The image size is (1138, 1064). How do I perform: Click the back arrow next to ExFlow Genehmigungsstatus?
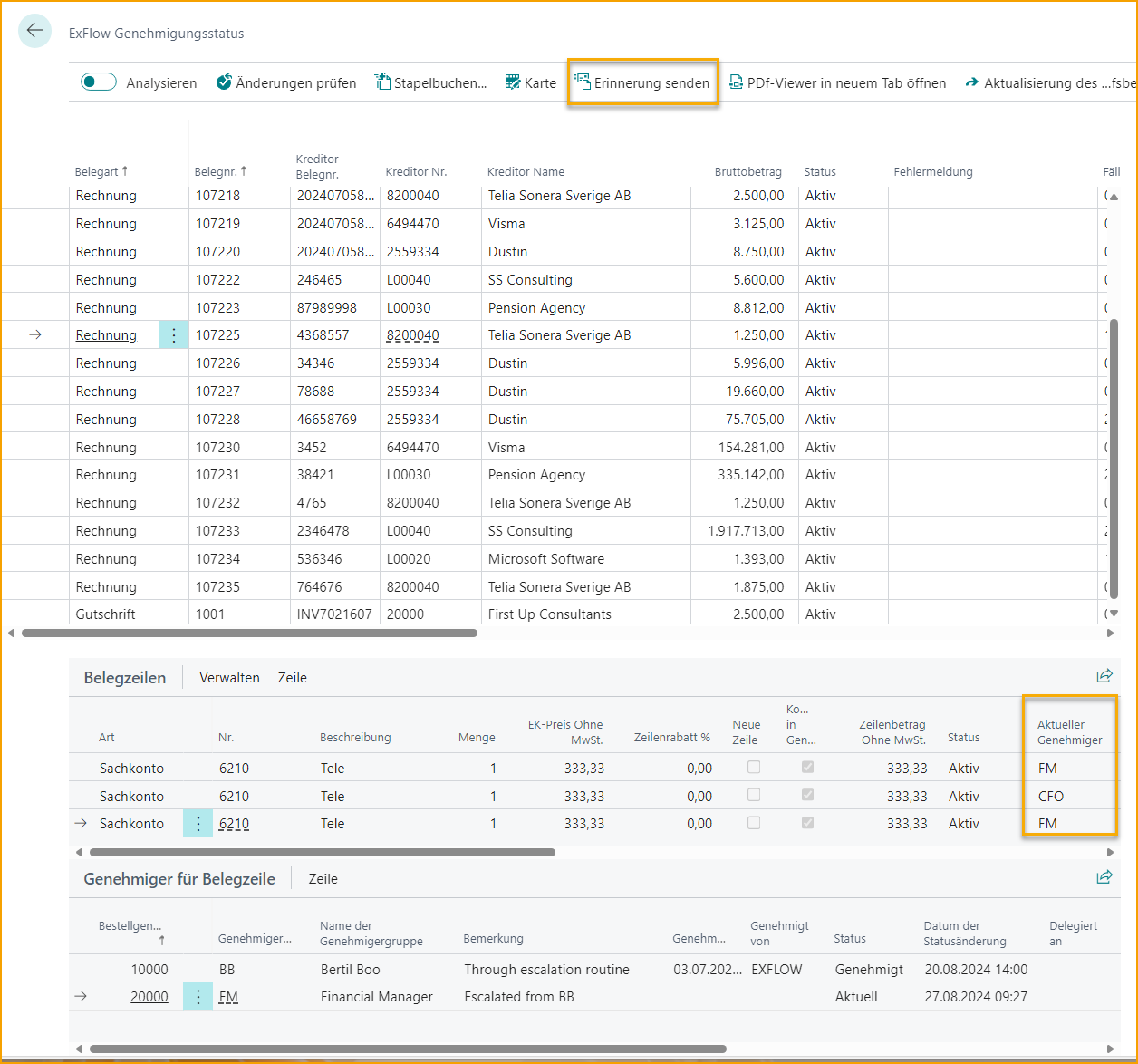point(34,31)
